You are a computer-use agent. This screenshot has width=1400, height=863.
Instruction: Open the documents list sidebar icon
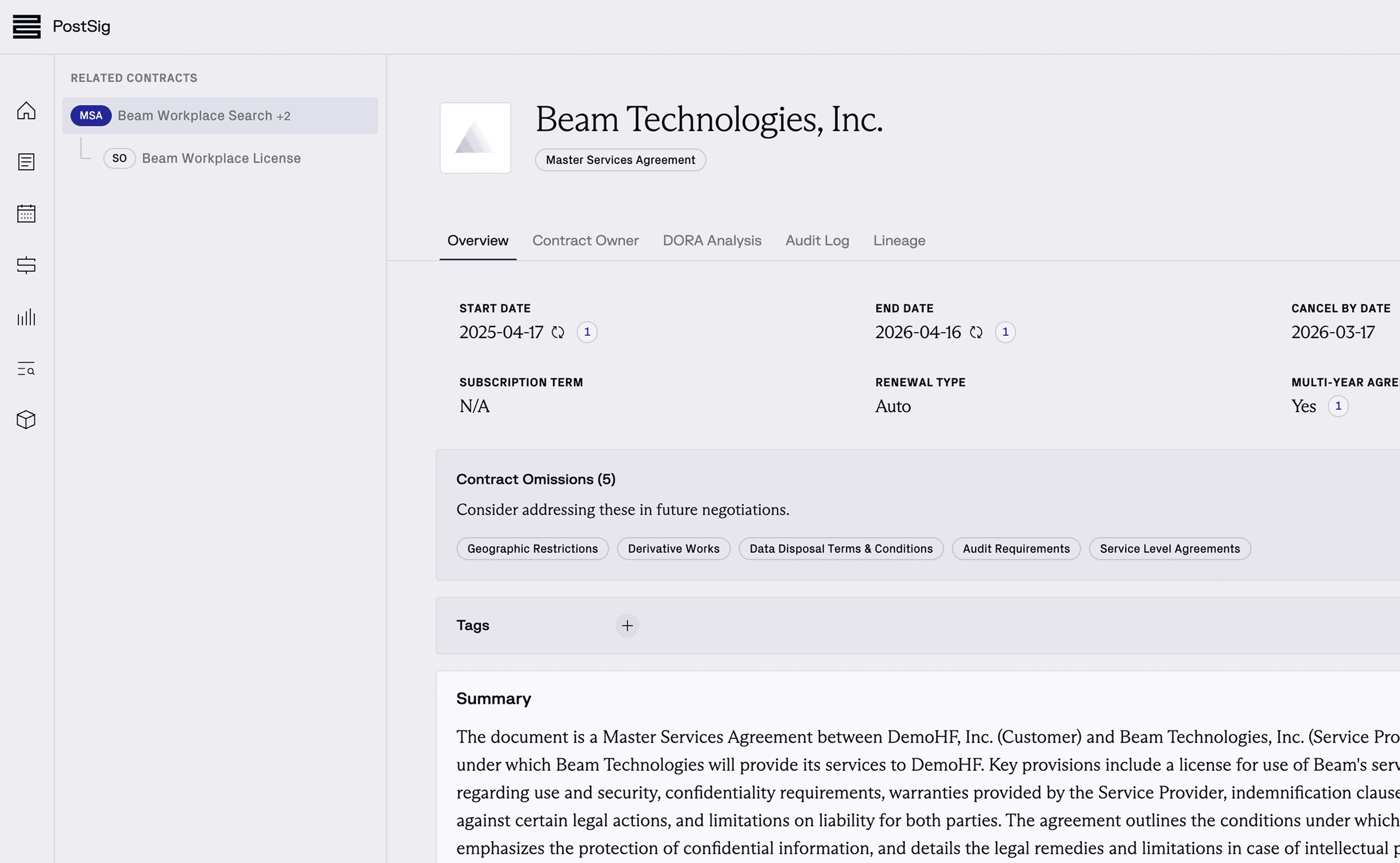click(x=26, y=162)
